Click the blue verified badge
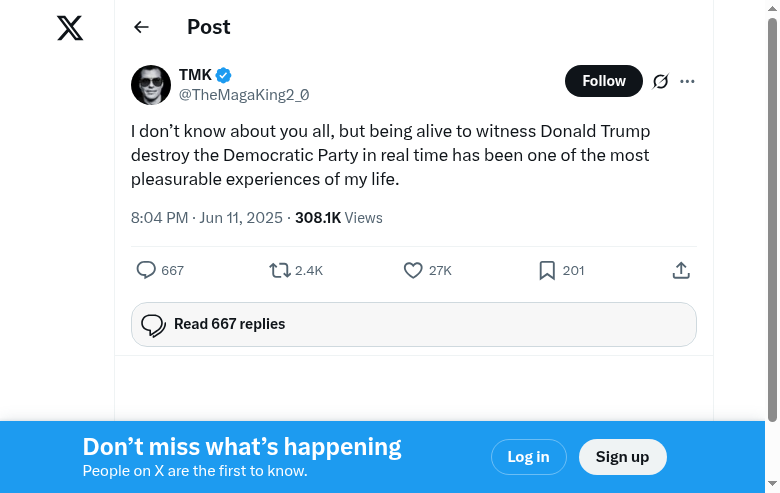This screenshot has height=493, width=780. (225, 75)
